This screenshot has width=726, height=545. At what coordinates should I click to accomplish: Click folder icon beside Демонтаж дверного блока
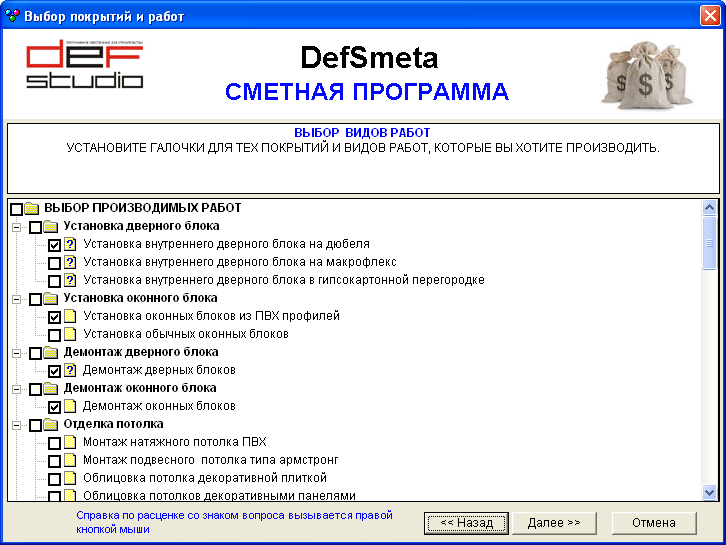pos(50,353)
